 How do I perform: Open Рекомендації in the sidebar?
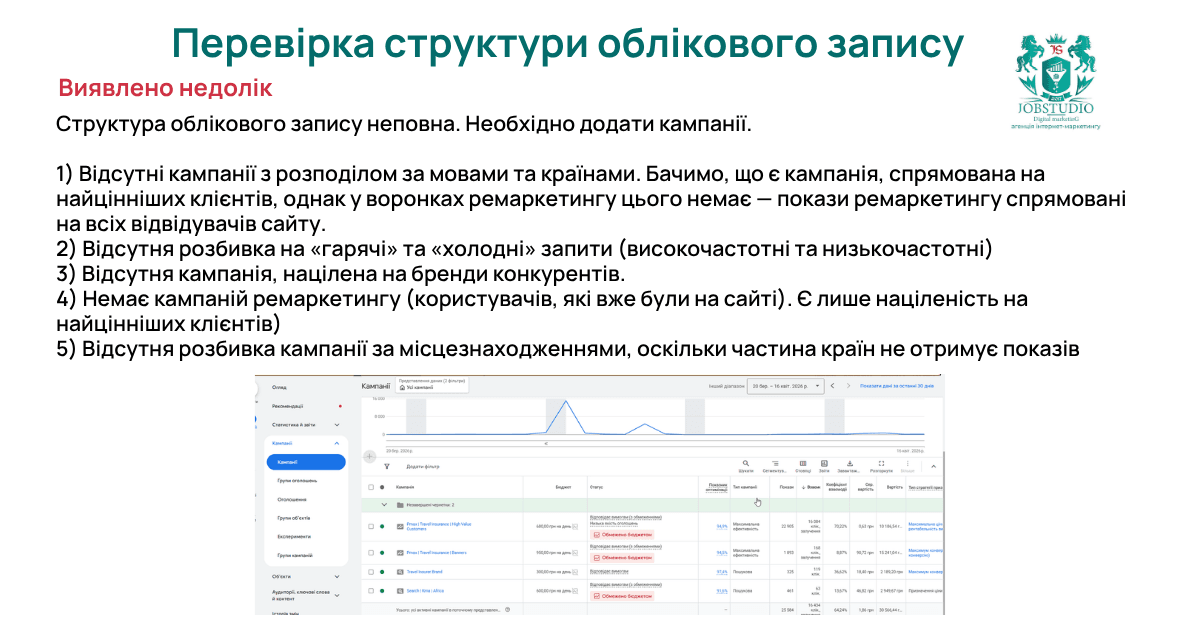point(287,406)
